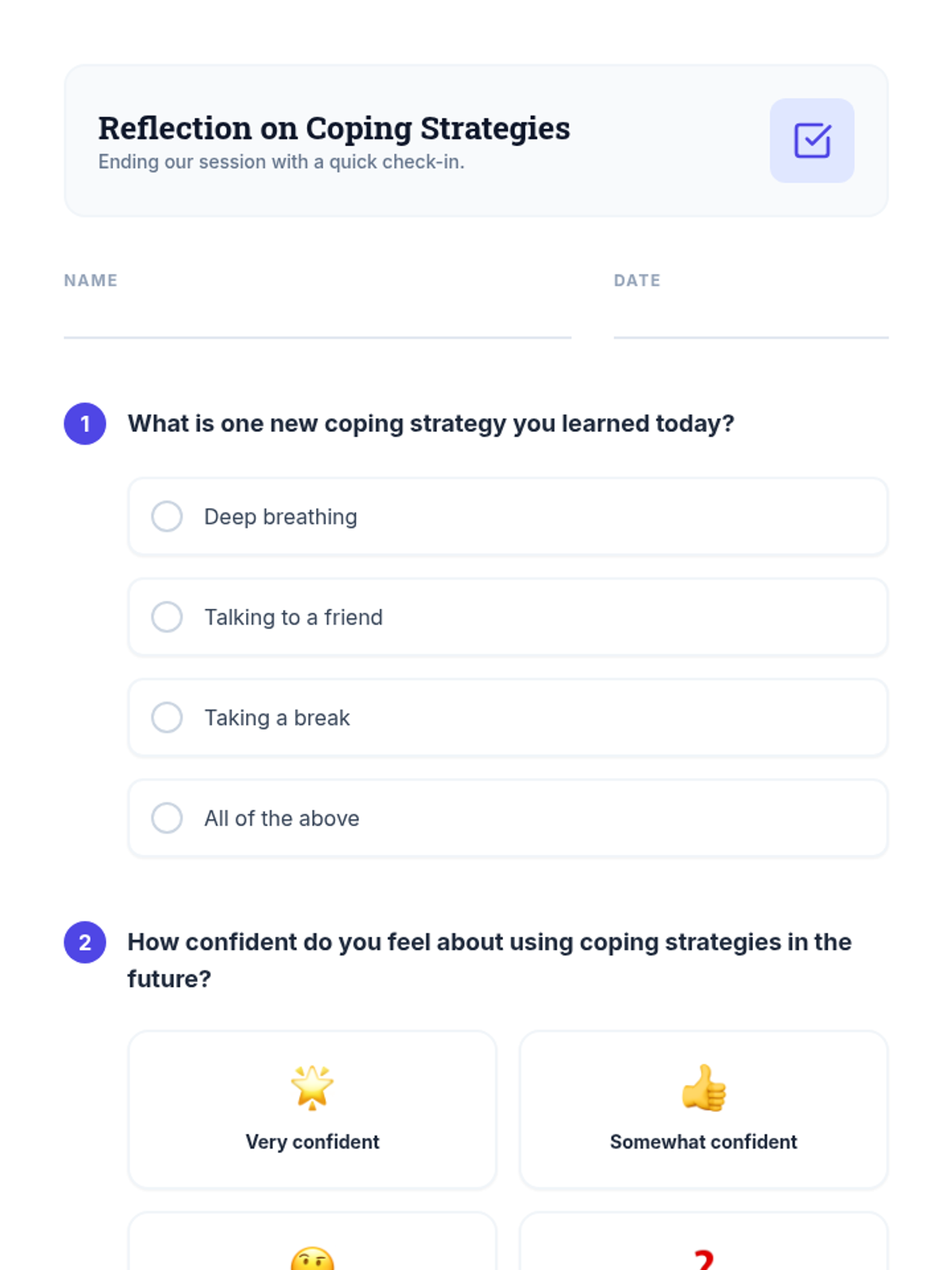
Task: Click the thumbs-up emoji icon
Action: [704, 1087]
